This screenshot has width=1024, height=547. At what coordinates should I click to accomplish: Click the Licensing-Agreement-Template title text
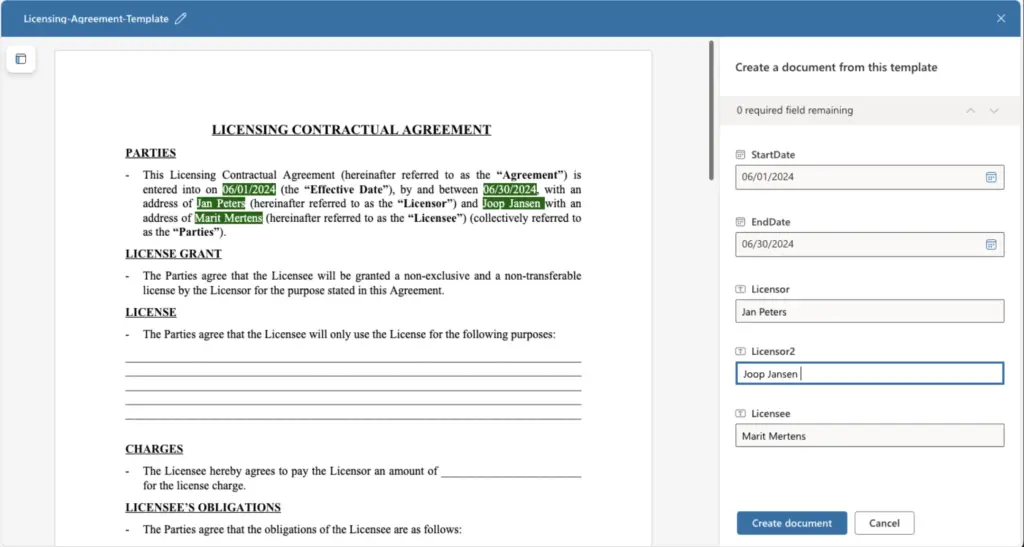pyautogui.click(x=96, y=19)
